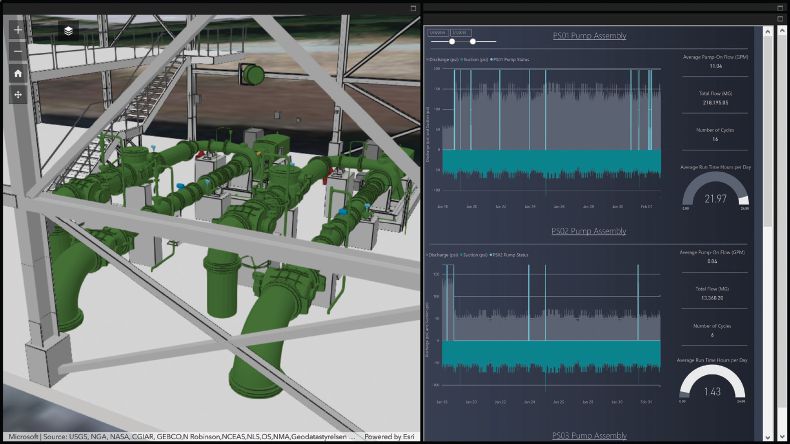The image size is (790, 444).
Task: Toggle PS02 Pump Status legend entry
Action: [510, 254]
